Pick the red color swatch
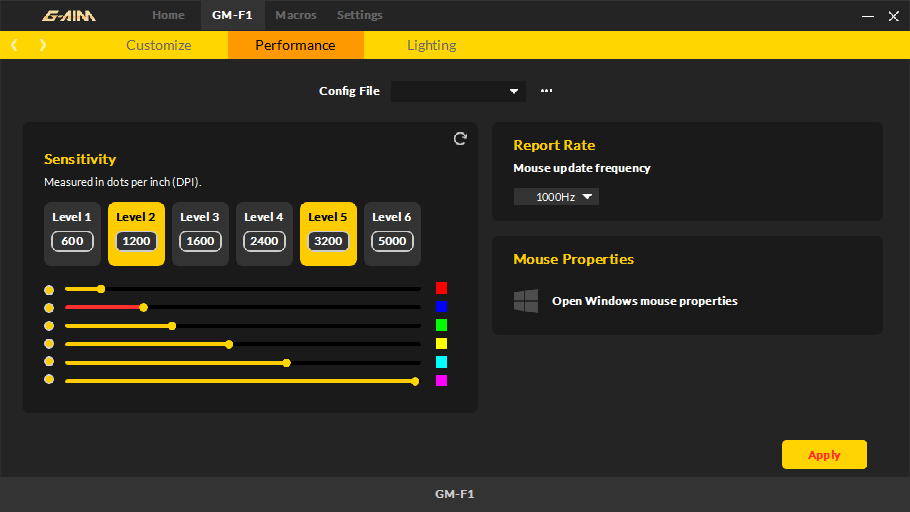This screenshot has height=512, width=910. [x=441, y=288]
